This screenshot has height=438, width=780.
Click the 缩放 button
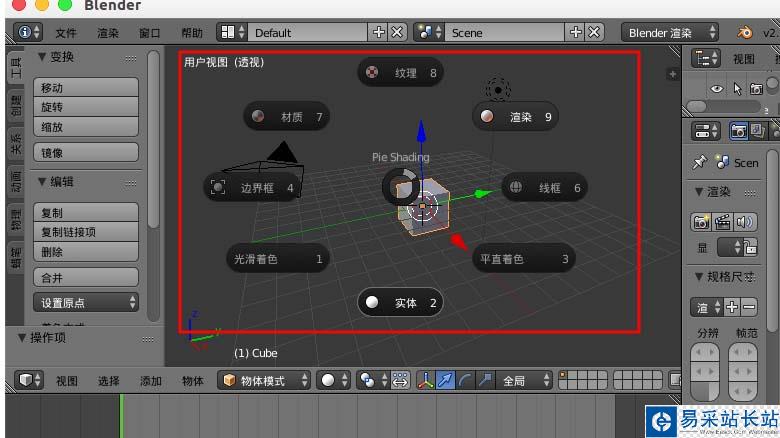click(86, 127)
